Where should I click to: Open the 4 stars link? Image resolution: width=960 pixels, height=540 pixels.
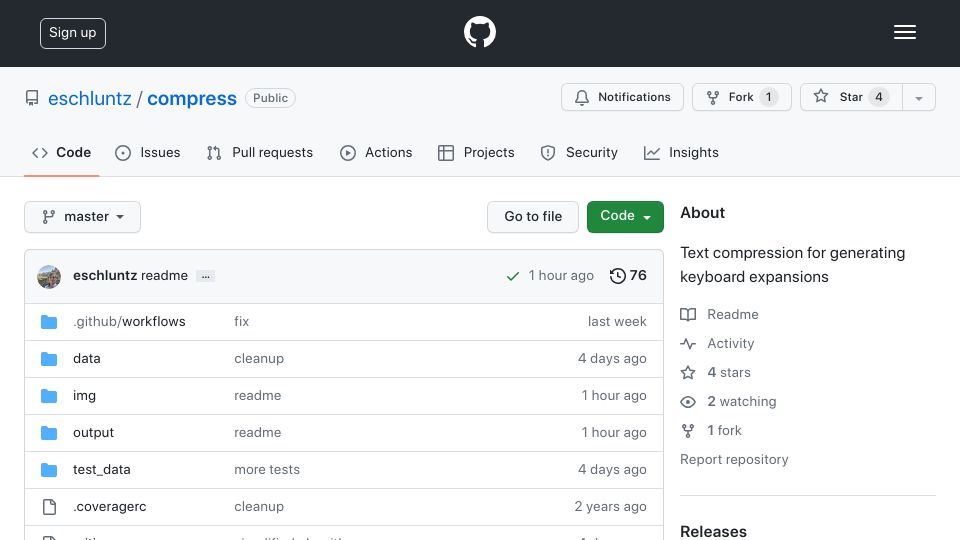715,372
